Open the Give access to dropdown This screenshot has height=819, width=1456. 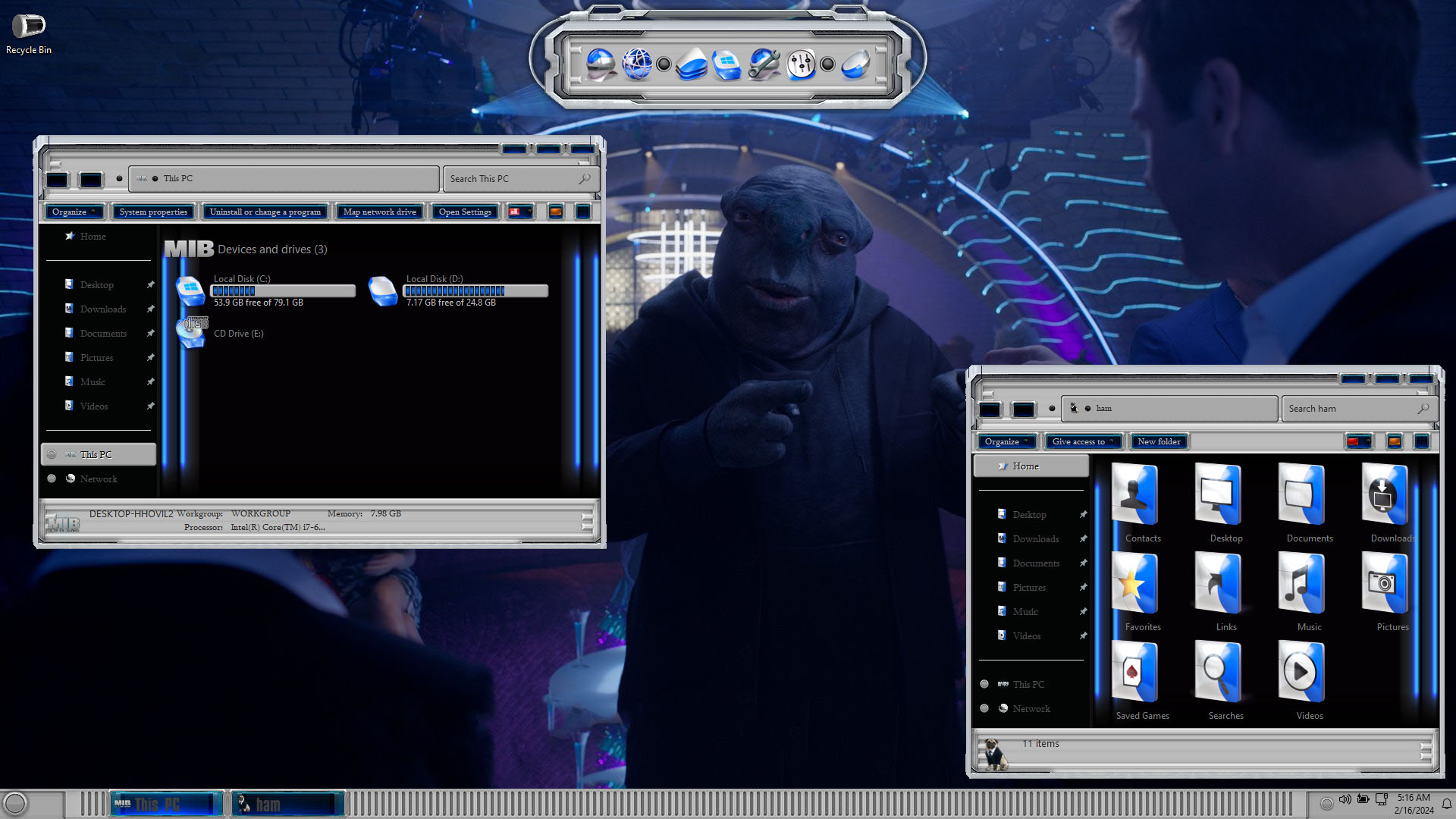(1082, 441)
